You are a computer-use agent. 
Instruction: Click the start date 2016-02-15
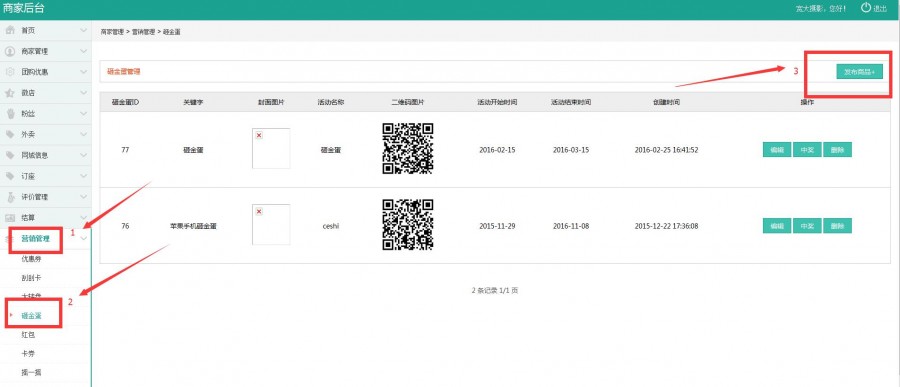[x=497, y=150]
